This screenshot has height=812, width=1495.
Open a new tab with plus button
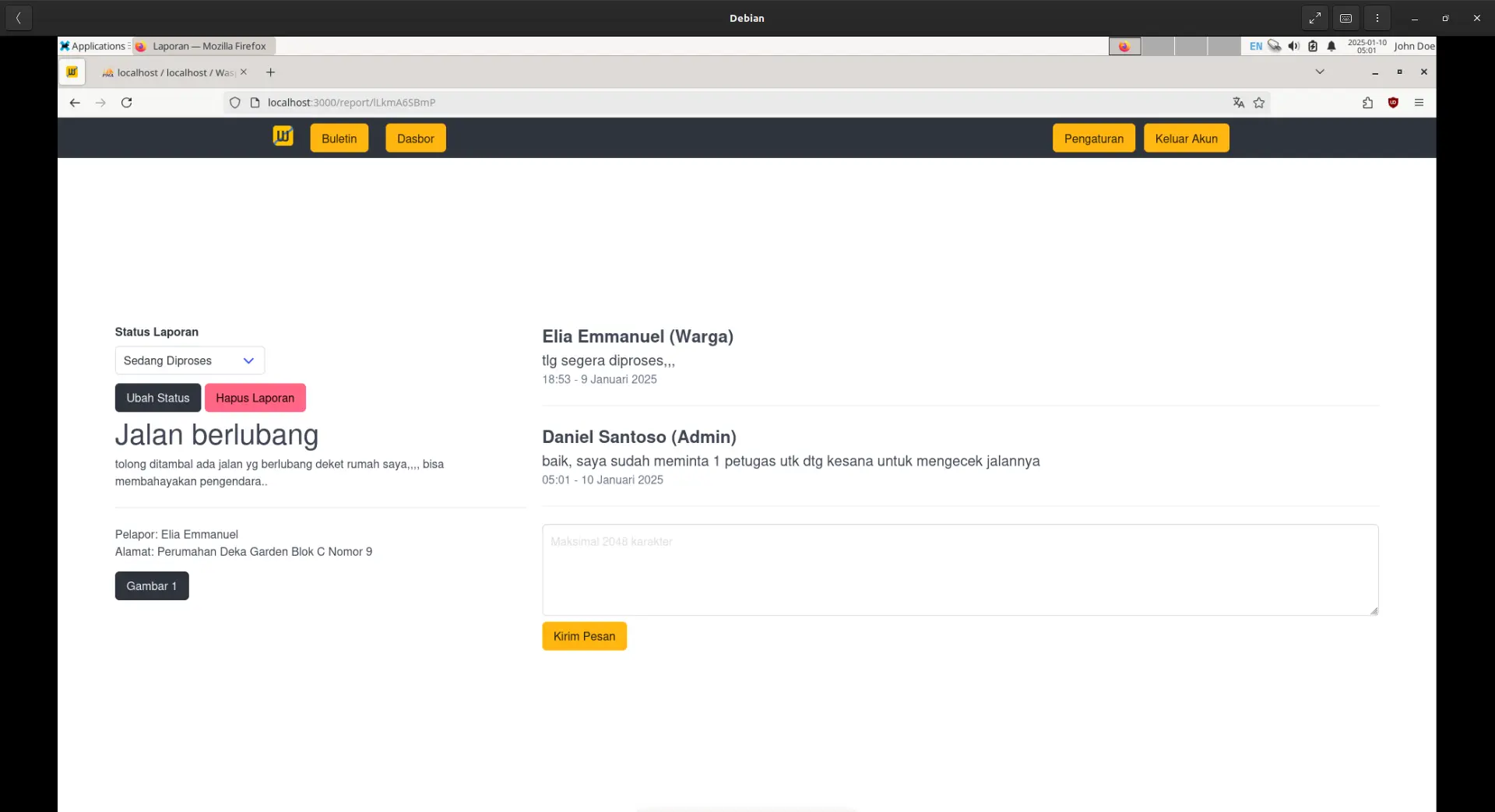click(x=270, y=72)
